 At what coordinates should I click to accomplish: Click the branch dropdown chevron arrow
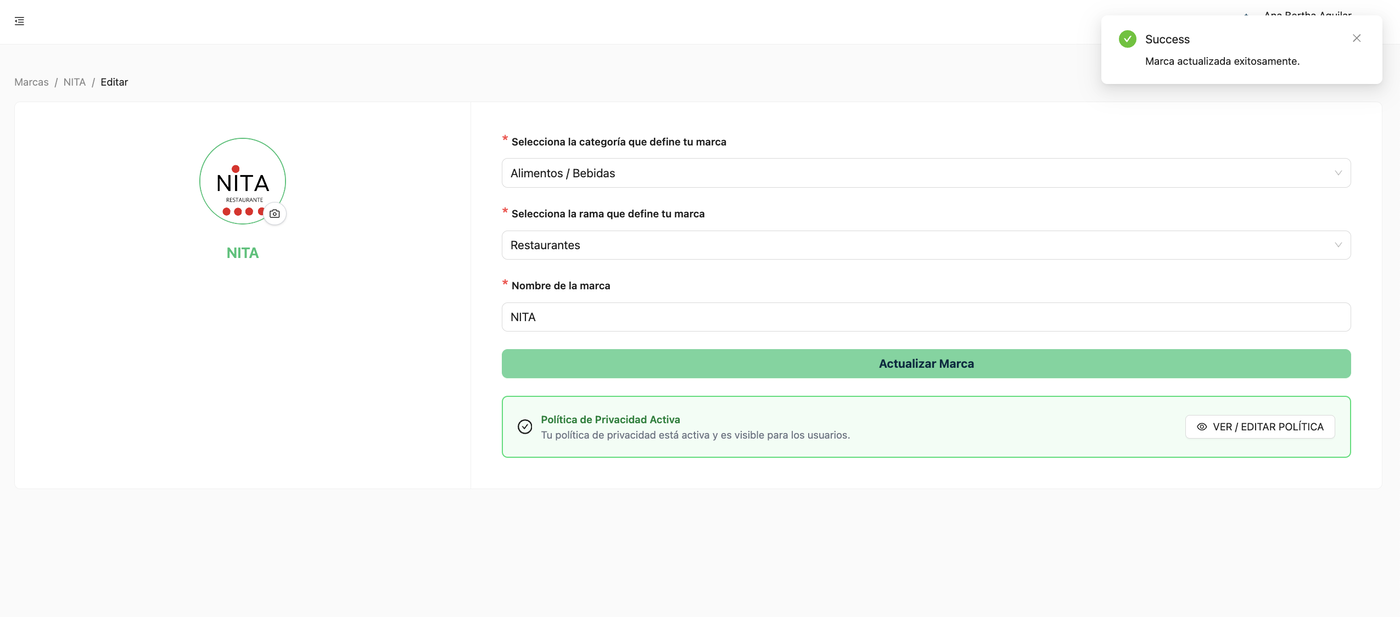click(x=1338, y=245)
